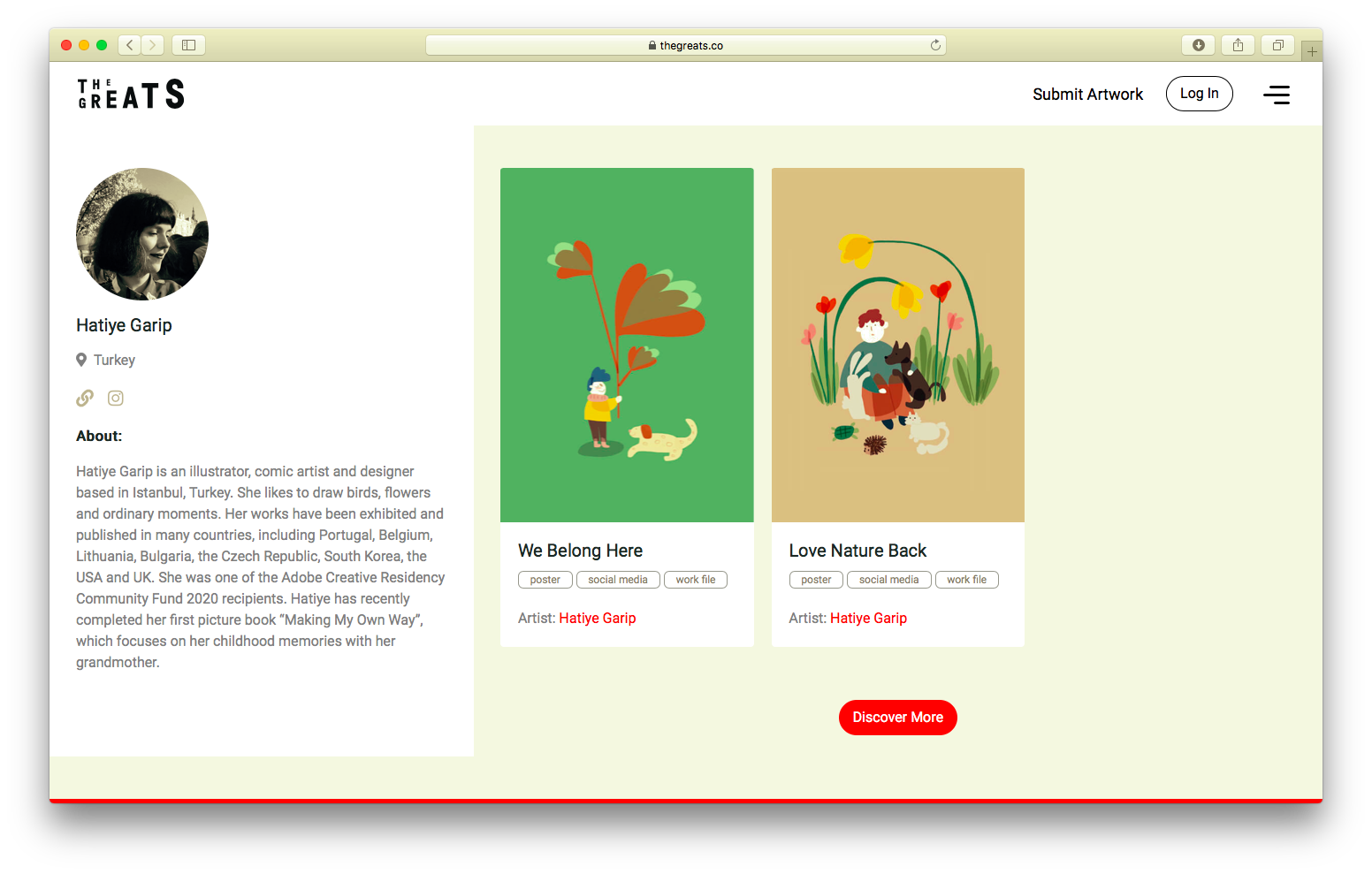
Task: Click the website link icon under Turkey
Action: click(x=85, y=399)
